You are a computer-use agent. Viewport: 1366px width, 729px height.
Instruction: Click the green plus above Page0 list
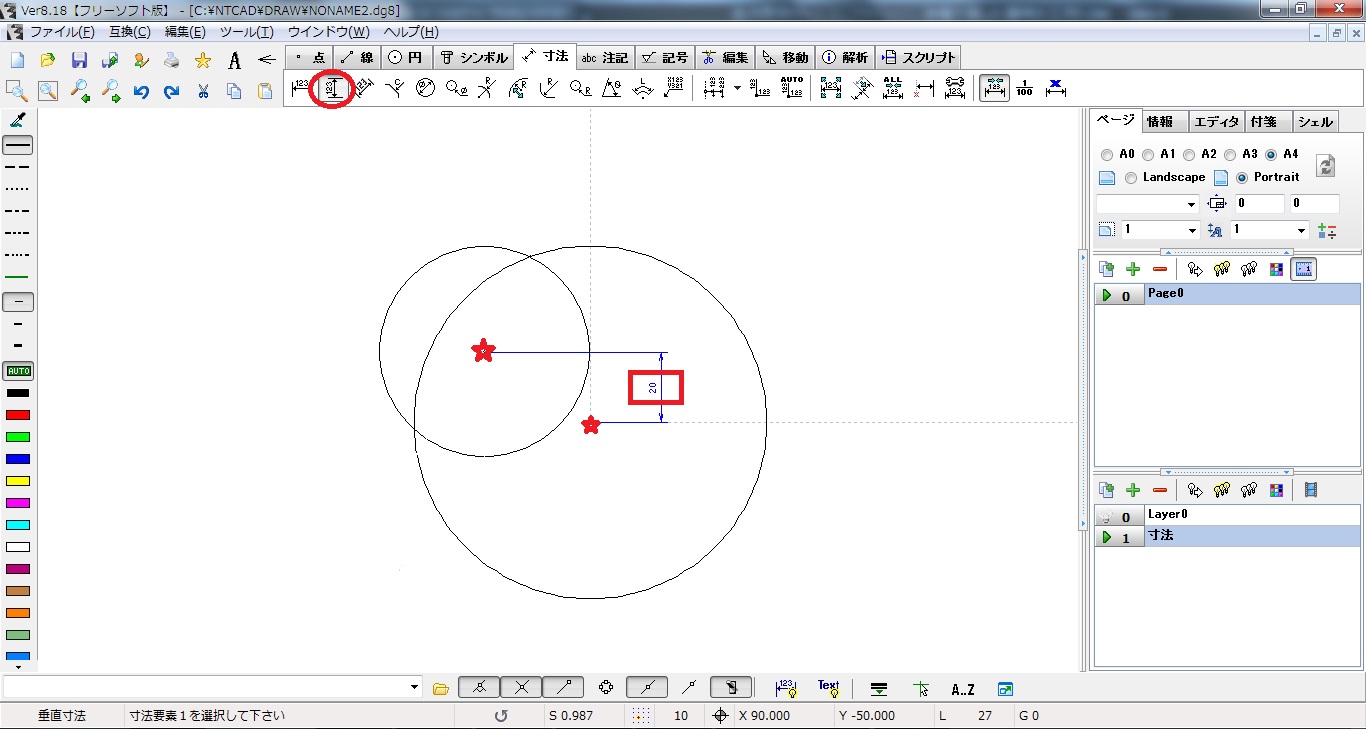(x=1133, y=269)
